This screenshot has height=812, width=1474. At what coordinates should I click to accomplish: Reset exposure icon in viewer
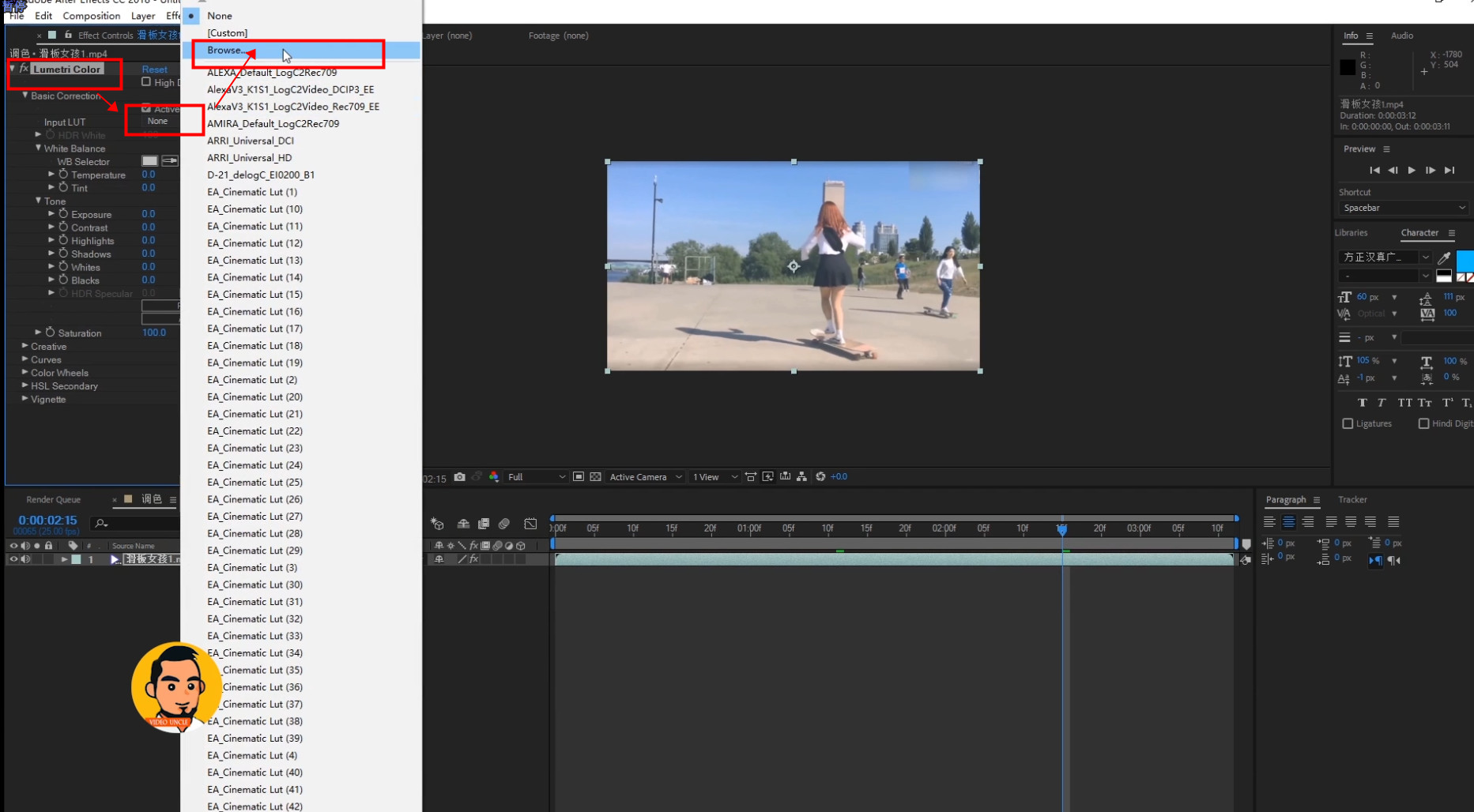(x=820, y=476)
